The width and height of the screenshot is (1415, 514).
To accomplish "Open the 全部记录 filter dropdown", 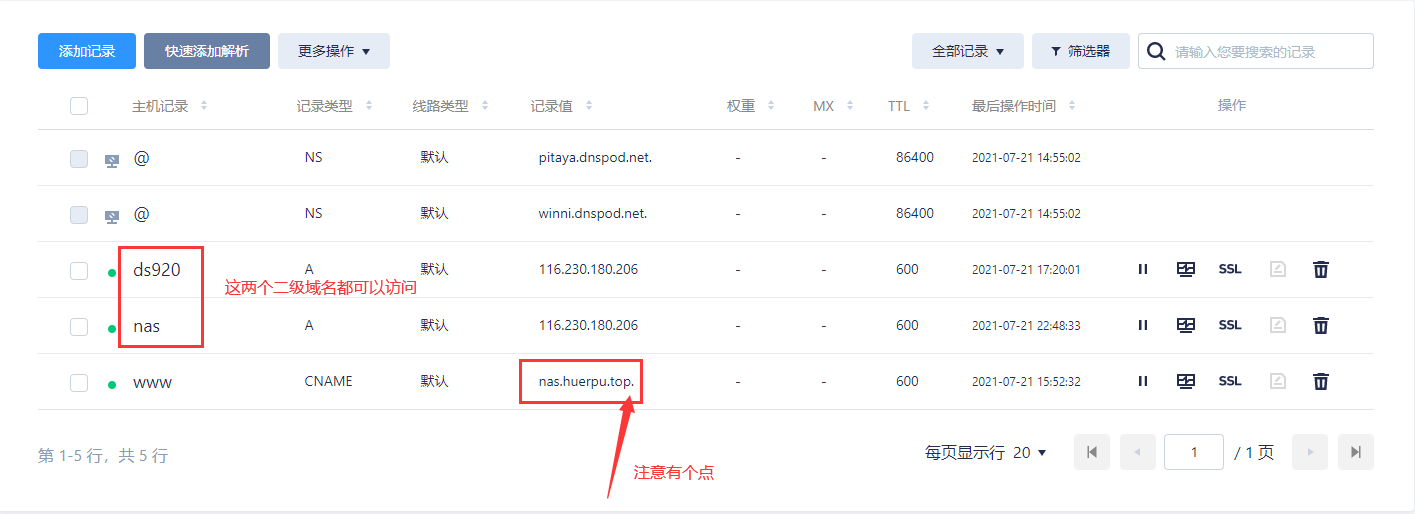I will click(967, 51).
